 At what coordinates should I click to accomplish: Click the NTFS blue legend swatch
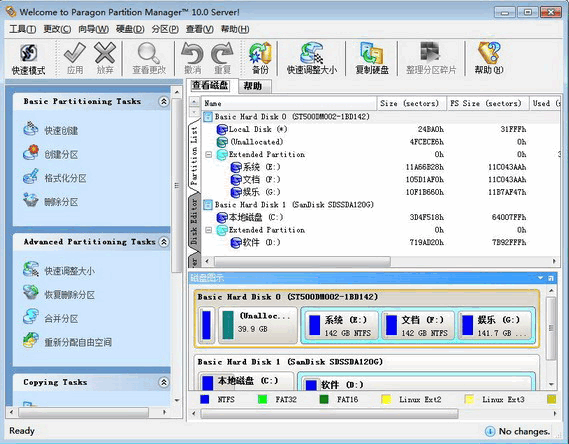pyautogui.click(x=204, y=399)
